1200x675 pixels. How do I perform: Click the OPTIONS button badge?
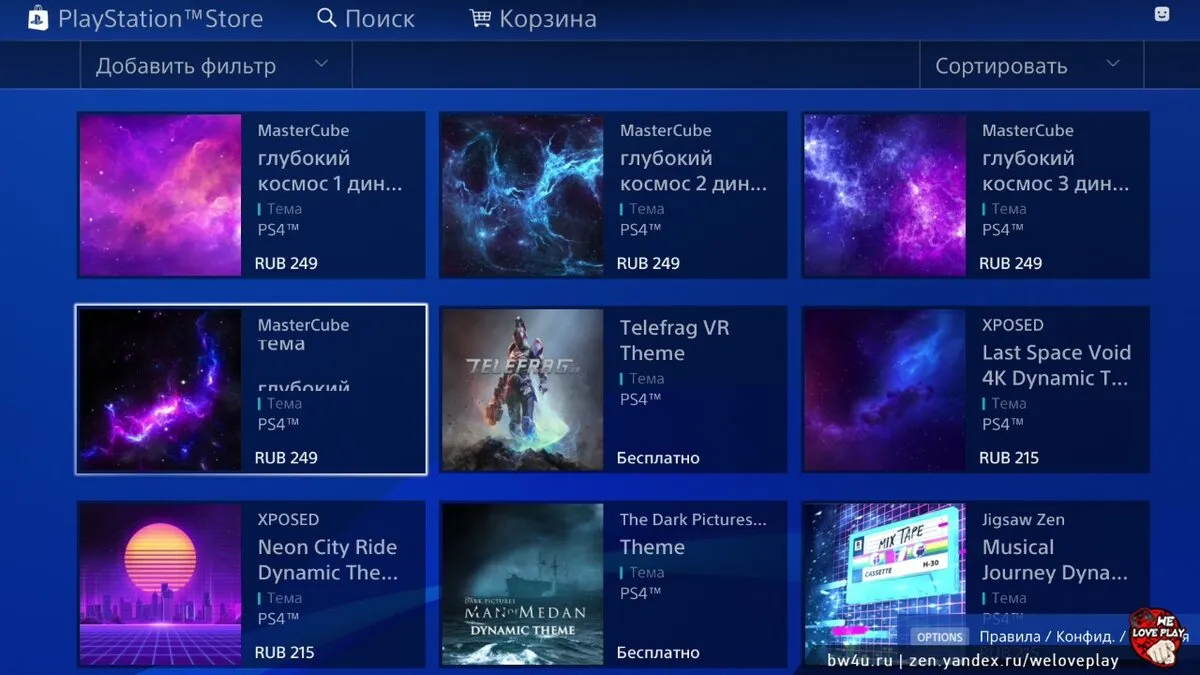pyautogui.click(x=939, y=637)
